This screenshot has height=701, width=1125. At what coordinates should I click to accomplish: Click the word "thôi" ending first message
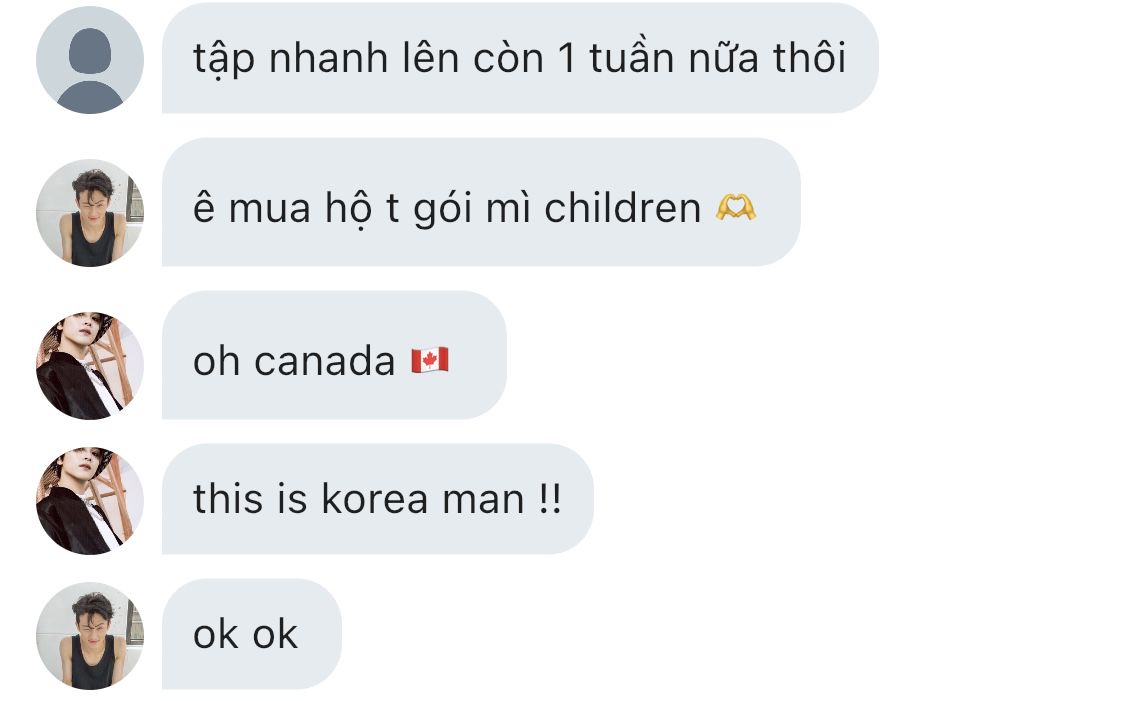pos(809,57)
